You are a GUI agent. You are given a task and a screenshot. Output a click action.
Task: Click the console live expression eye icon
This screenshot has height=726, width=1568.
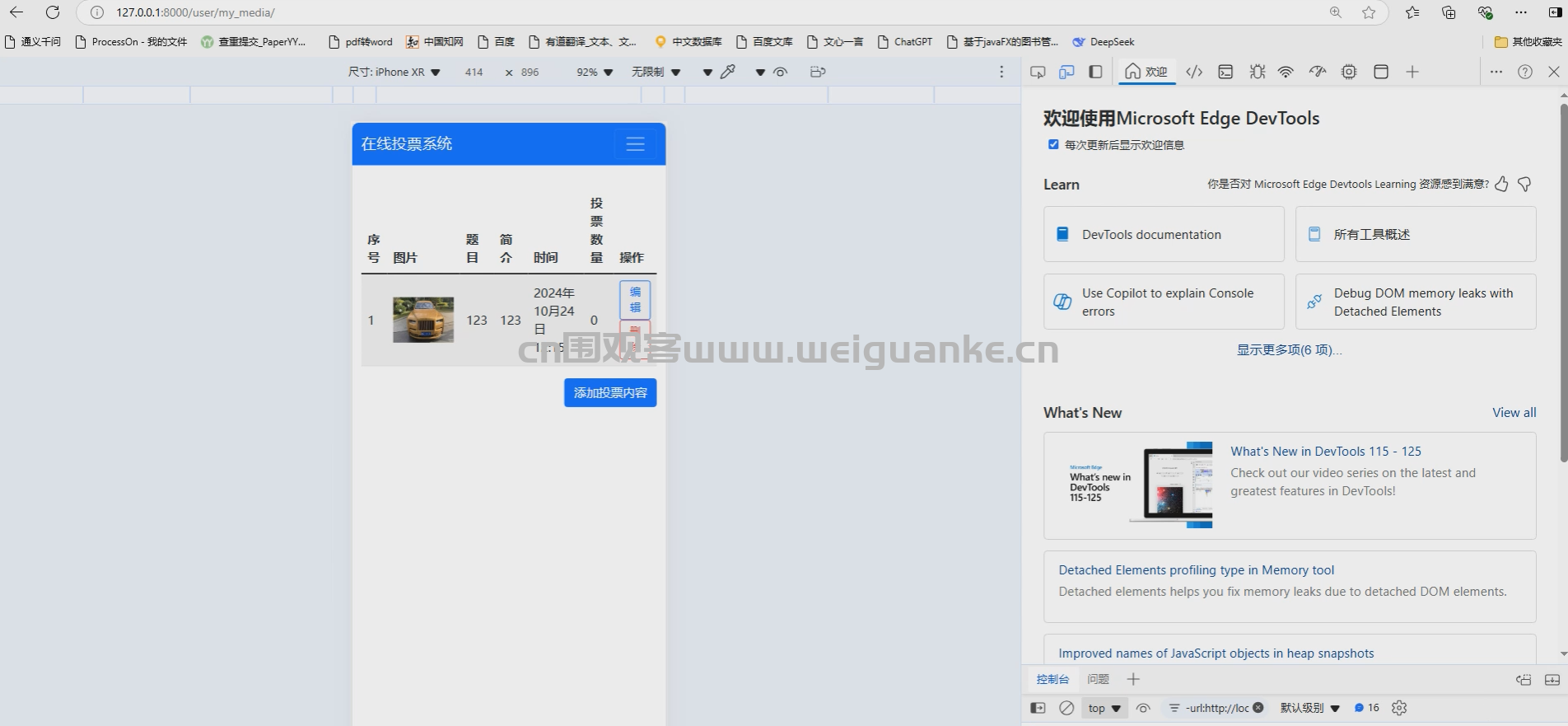1143,708
